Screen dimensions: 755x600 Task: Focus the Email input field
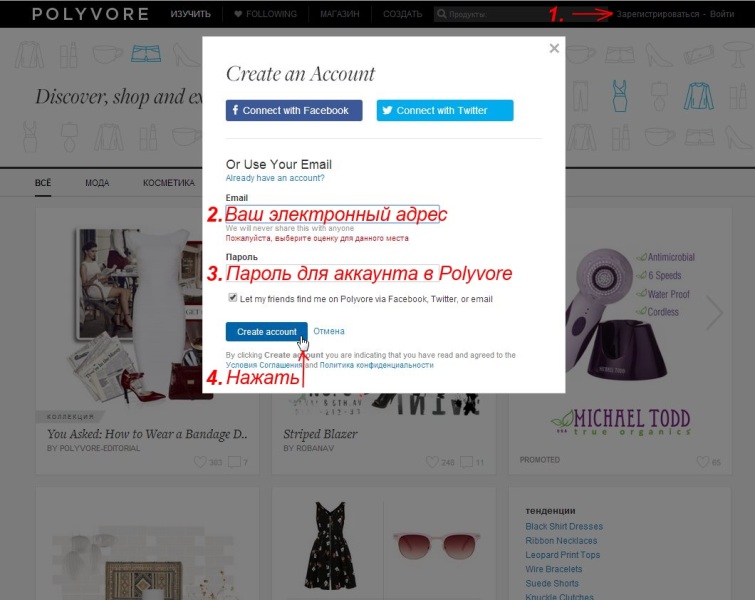point(333,214)
